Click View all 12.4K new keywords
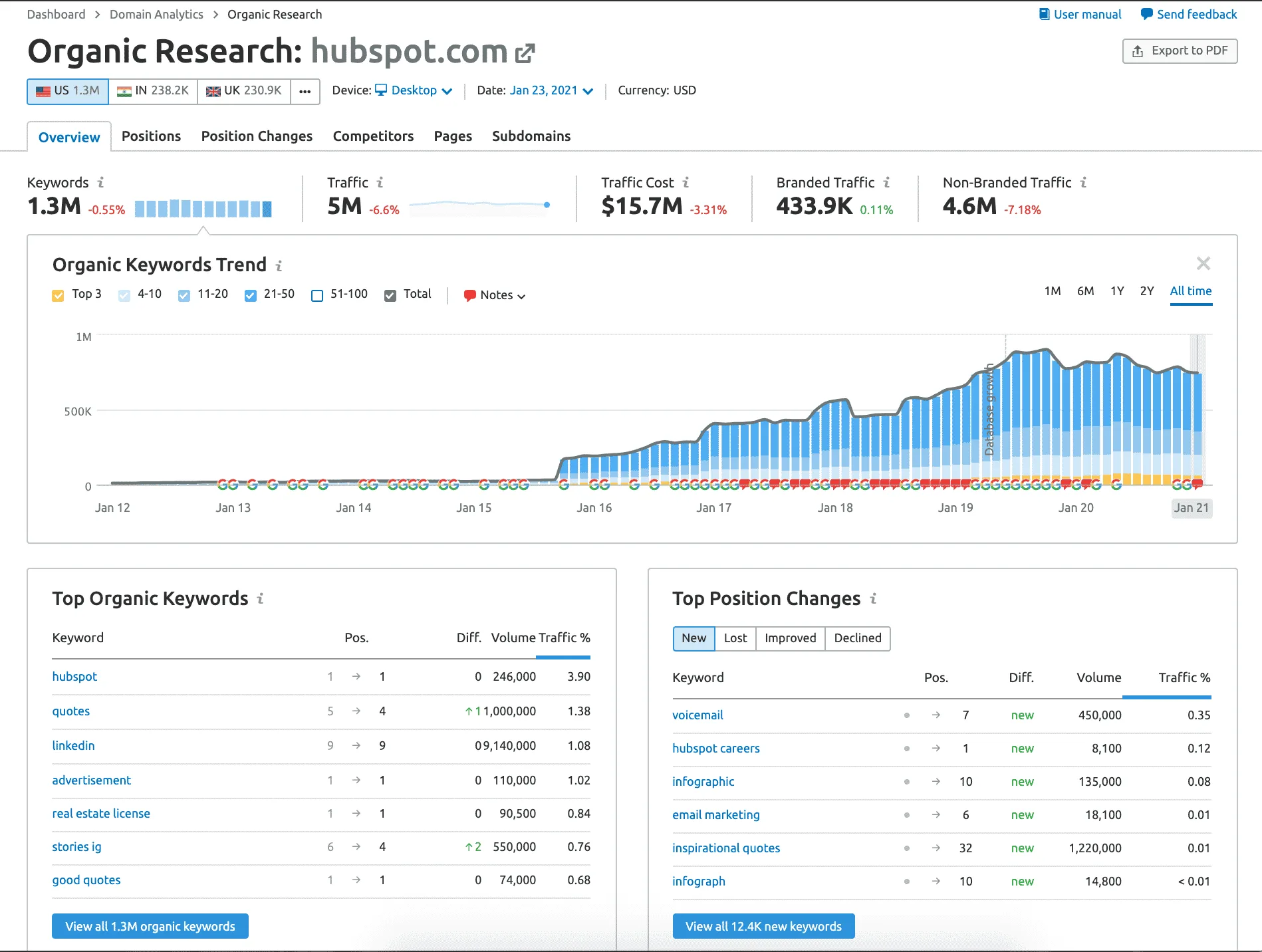The width and height of the screenshot is (1262, 952). click(764, 926)
